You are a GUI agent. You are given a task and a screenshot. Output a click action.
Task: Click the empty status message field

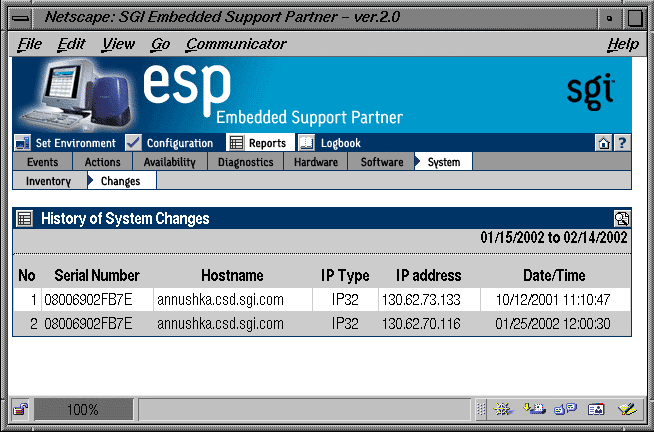[x=304, y=409]
